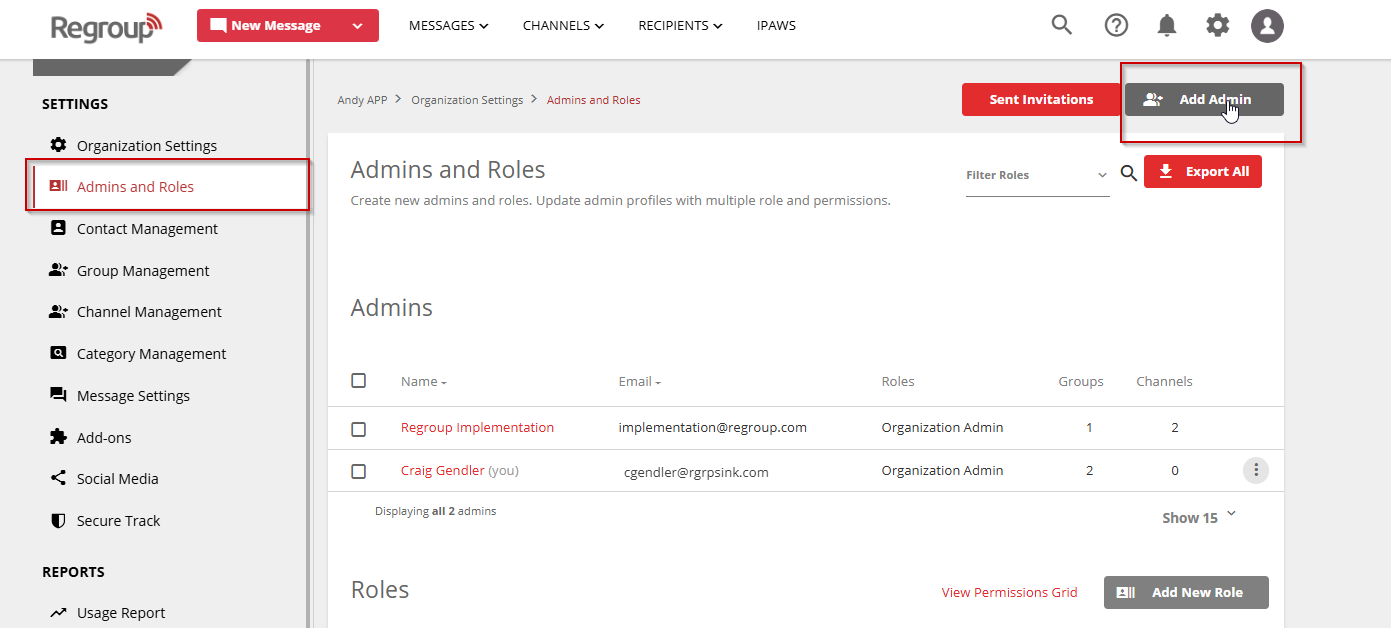Click the Secure Track shield icon
1391x628 pixels.
(x=58, y=520)
